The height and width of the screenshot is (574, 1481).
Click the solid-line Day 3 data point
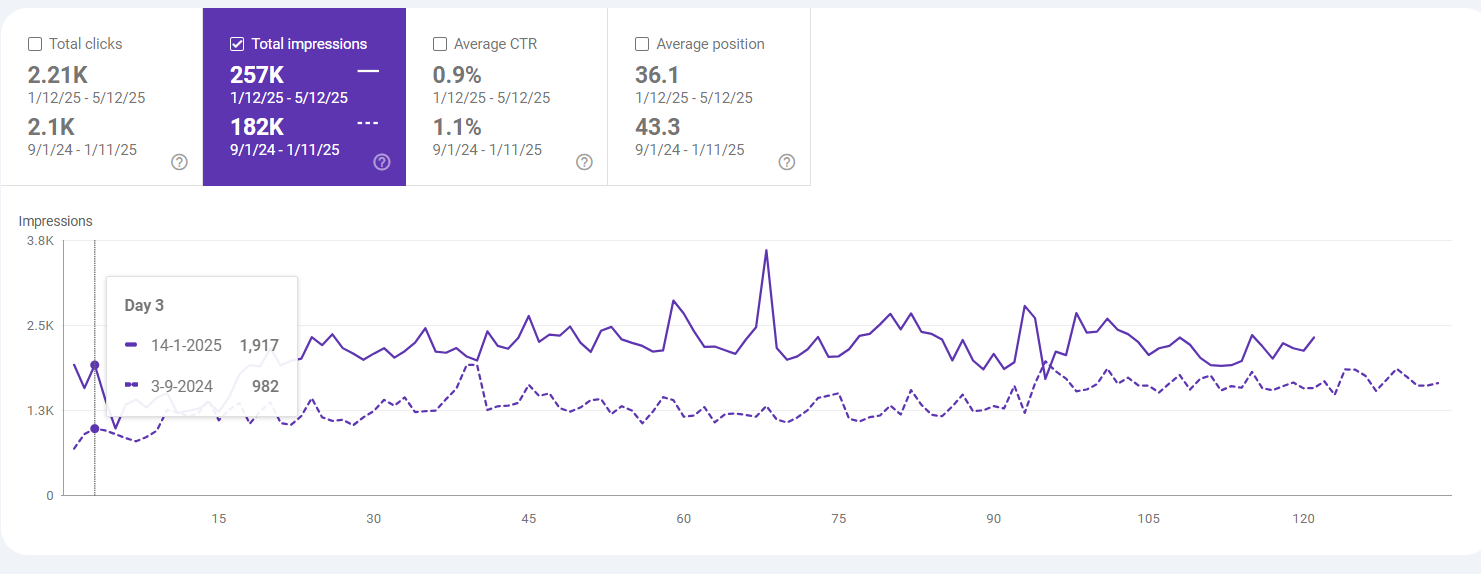pos(95,366)
